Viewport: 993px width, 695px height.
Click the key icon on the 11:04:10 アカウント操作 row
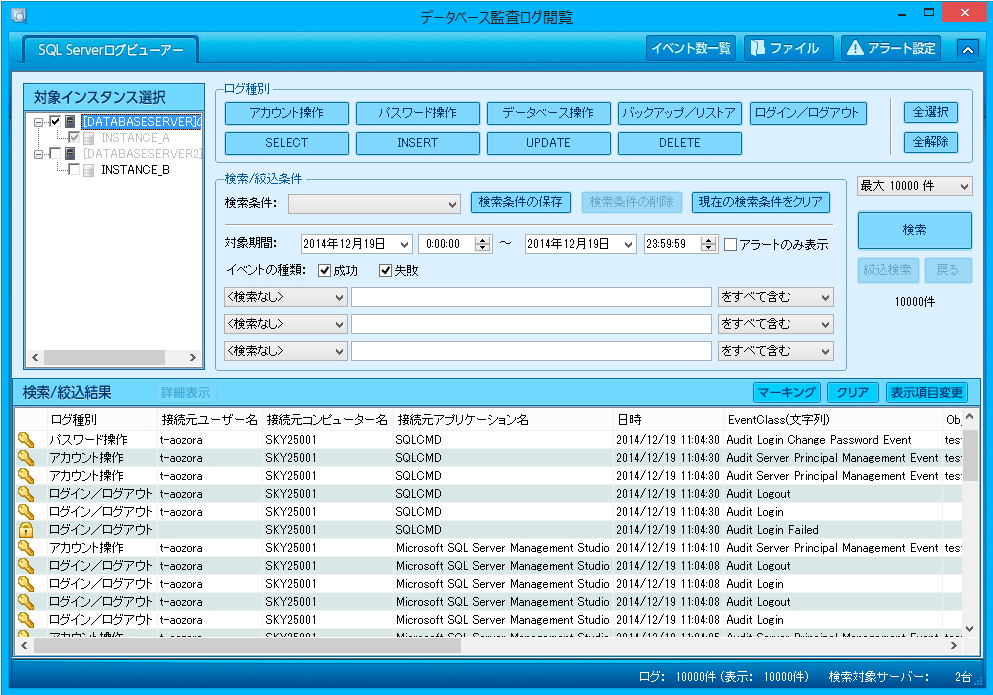[25, 547]
